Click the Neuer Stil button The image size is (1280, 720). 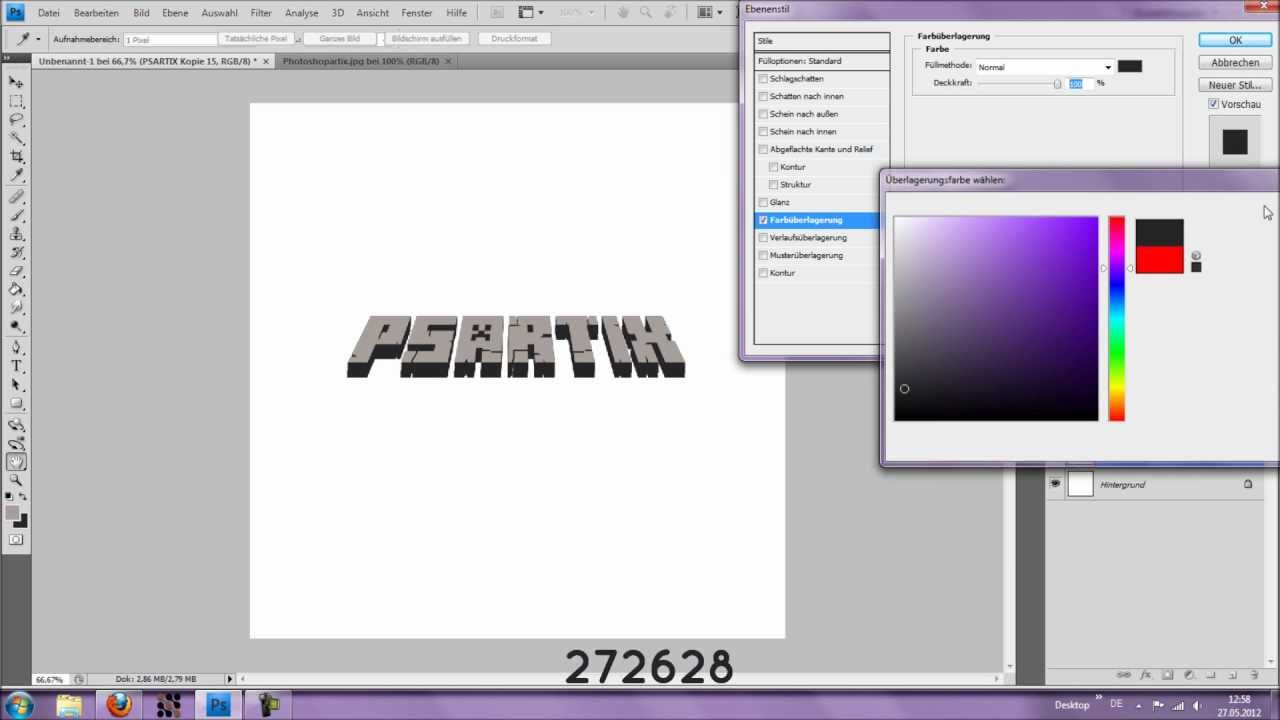point(1235,85)
